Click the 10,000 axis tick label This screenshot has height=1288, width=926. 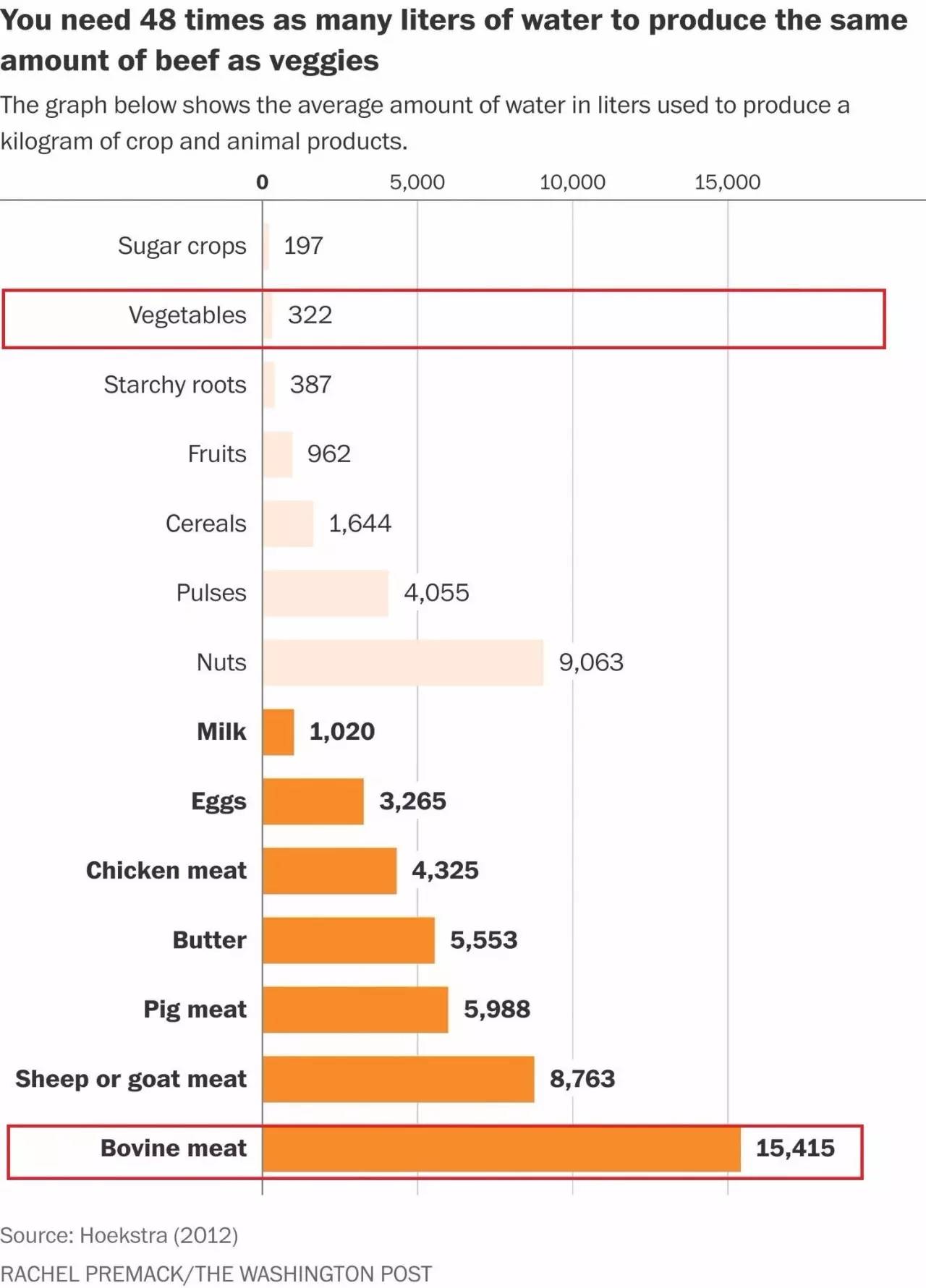(572, 182)
